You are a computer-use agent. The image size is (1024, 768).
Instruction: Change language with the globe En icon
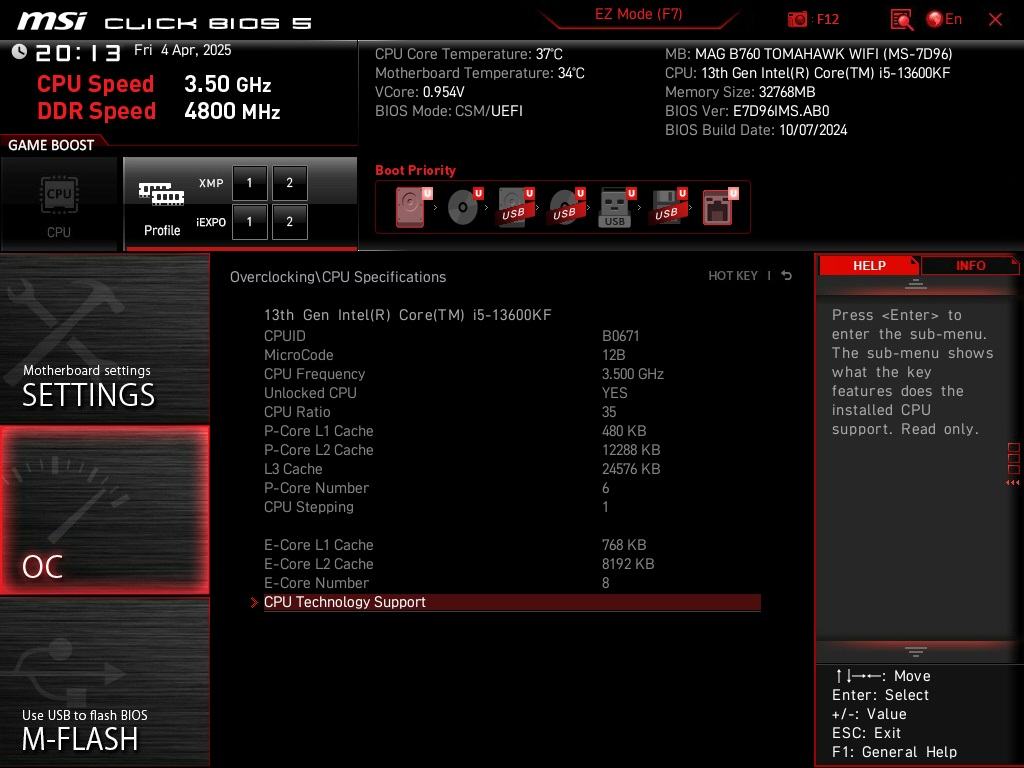944,20
